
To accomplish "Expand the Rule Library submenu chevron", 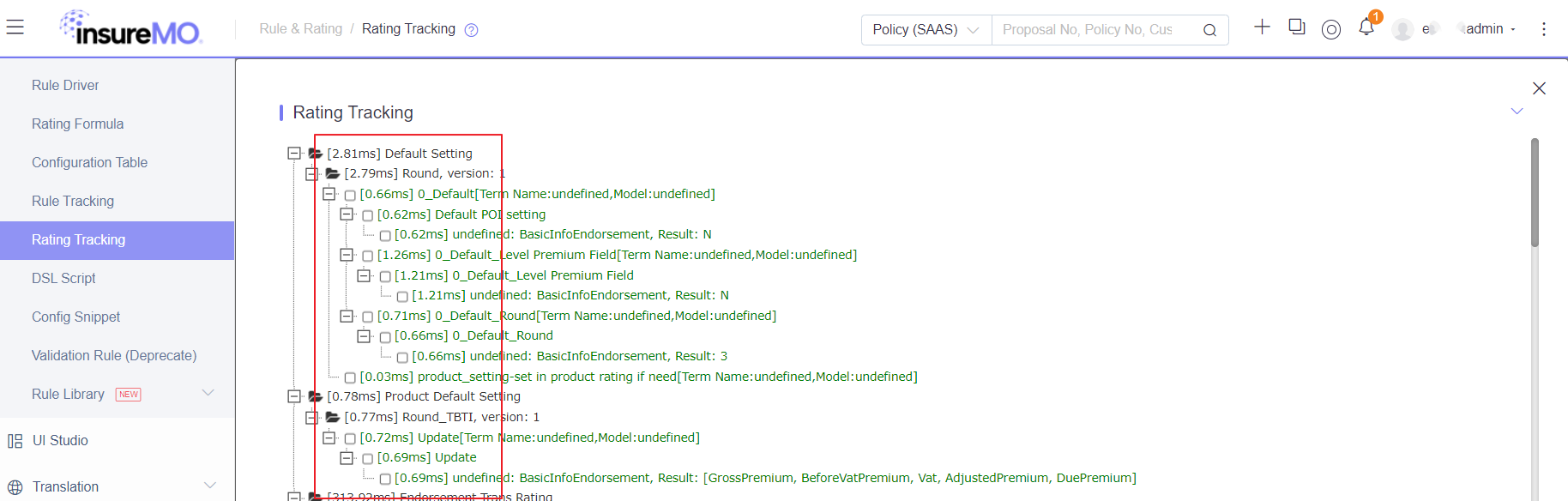I will click(208, 393).
